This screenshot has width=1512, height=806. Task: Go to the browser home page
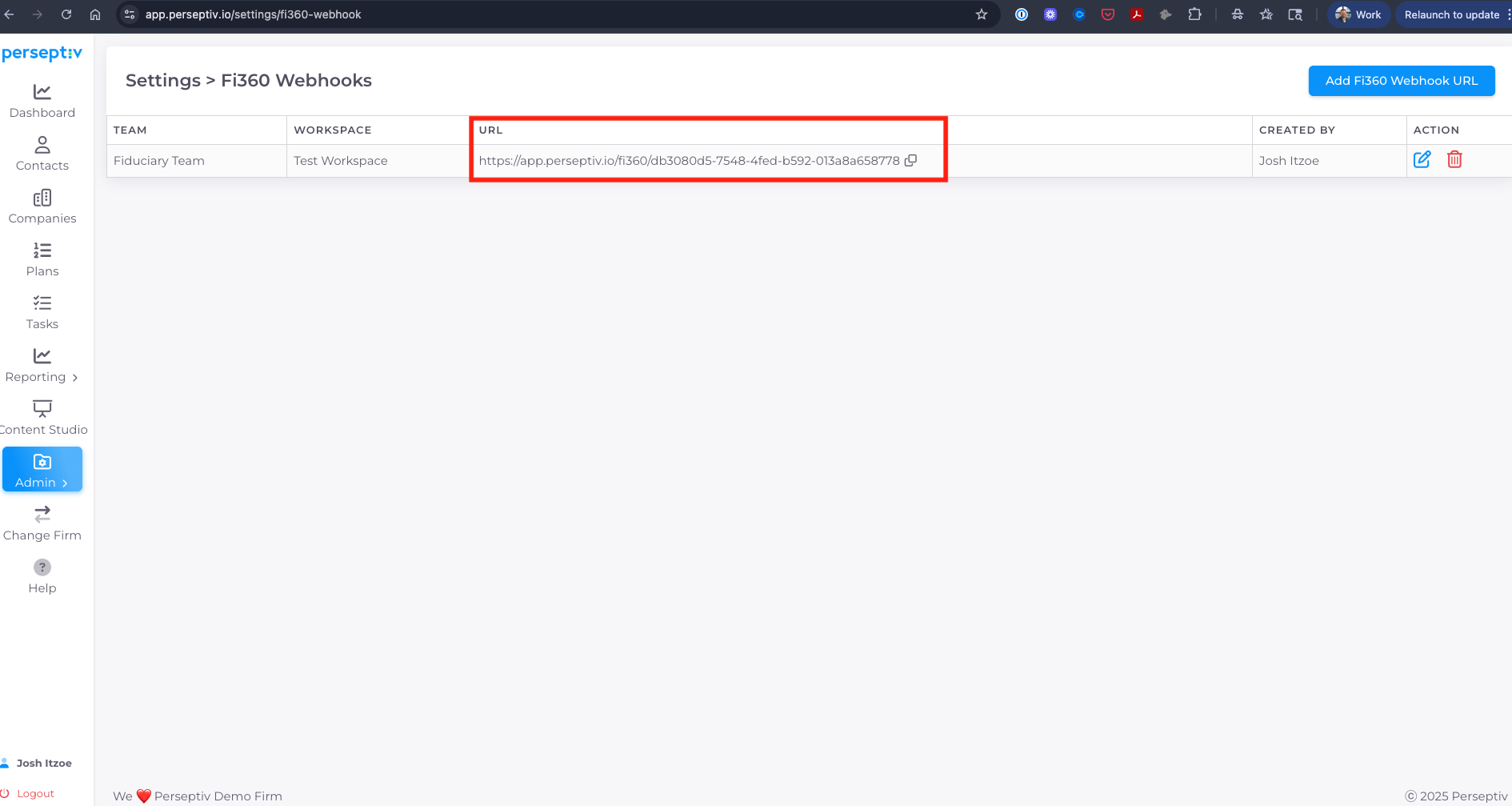[x=95, y=14]
